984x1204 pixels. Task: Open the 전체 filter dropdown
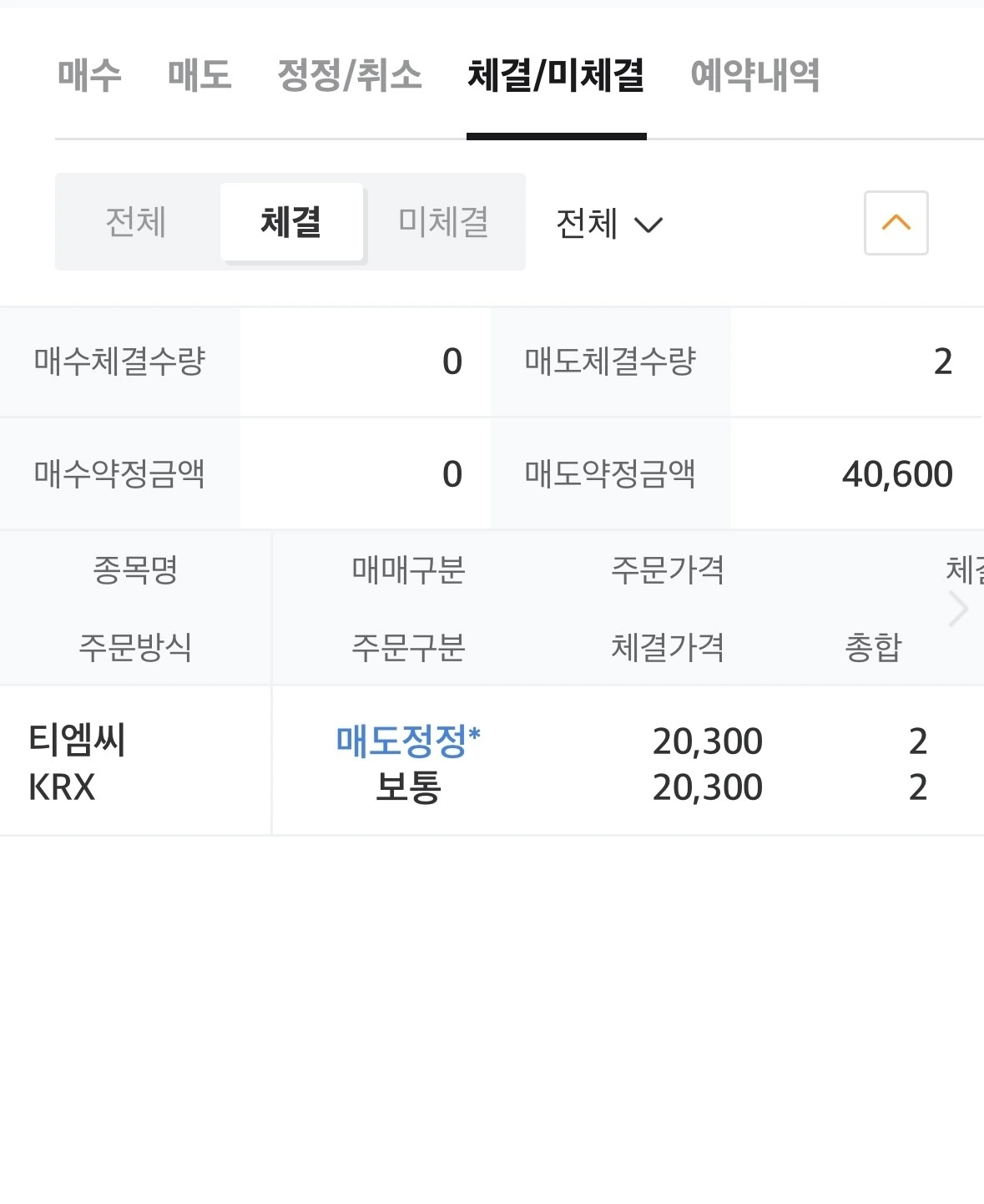tap(608, 224)
